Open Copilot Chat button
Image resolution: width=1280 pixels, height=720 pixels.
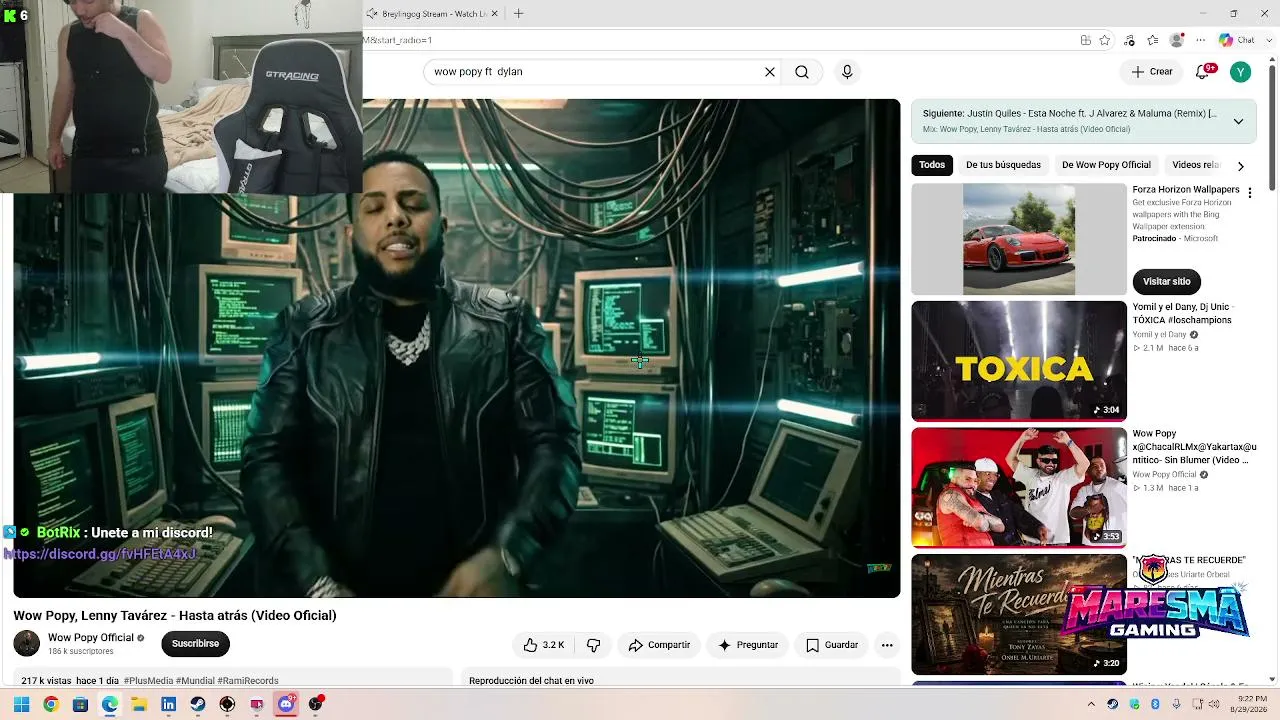pos(1236,40)
